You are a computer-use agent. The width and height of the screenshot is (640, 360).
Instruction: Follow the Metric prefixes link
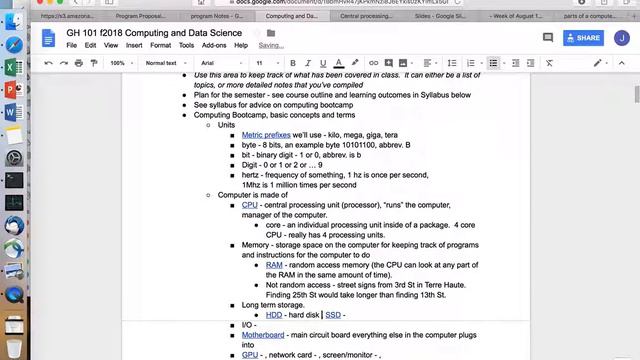click(266, 135)
